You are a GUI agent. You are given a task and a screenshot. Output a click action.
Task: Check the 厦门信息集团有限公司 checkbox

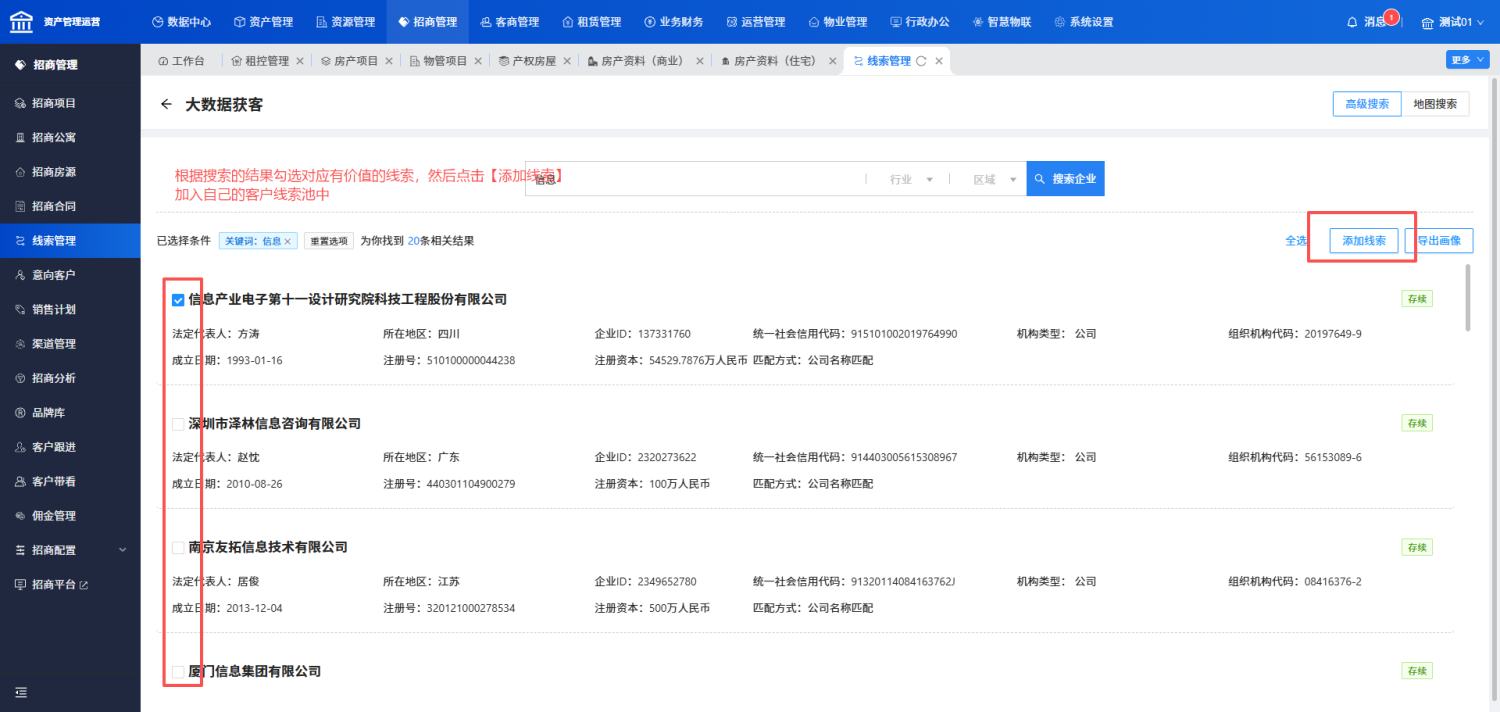(x=178, y=672)
